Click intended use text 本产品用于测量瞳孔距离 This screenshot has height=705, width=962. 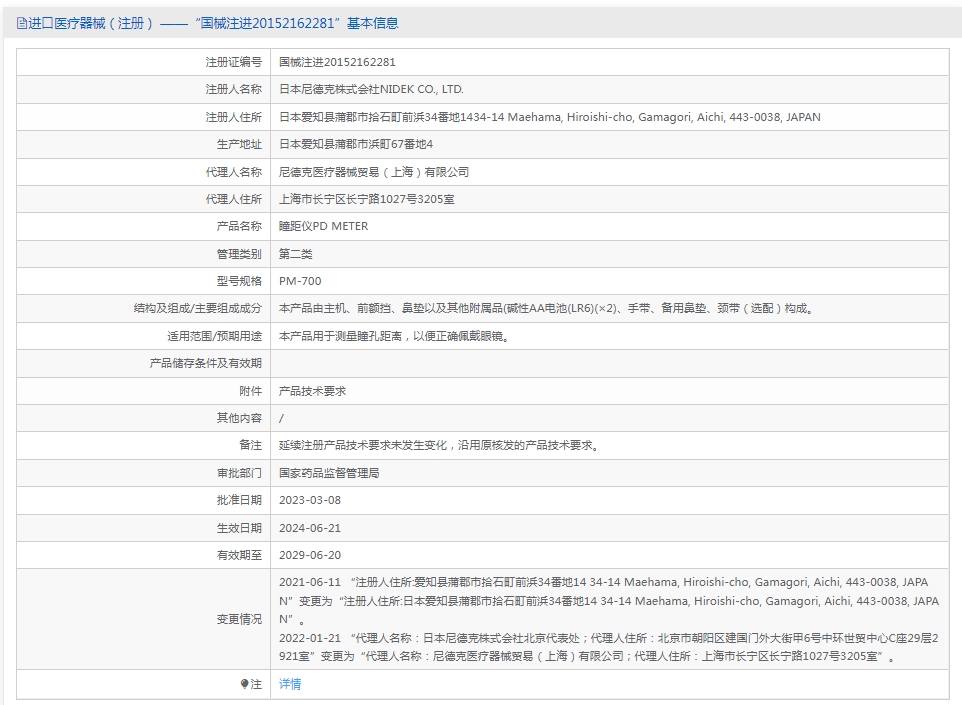394,336
